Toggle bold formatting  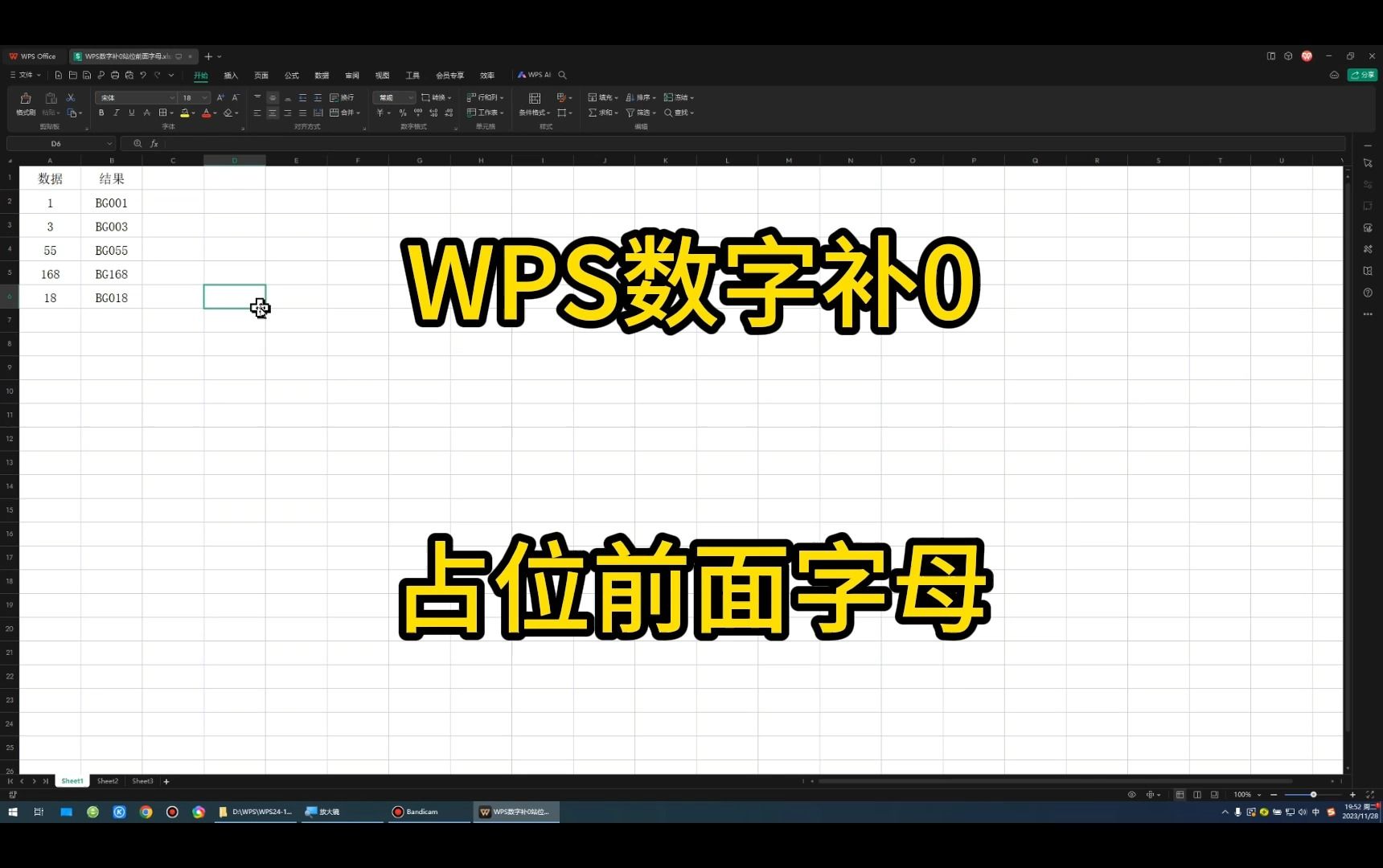point(101,113)
